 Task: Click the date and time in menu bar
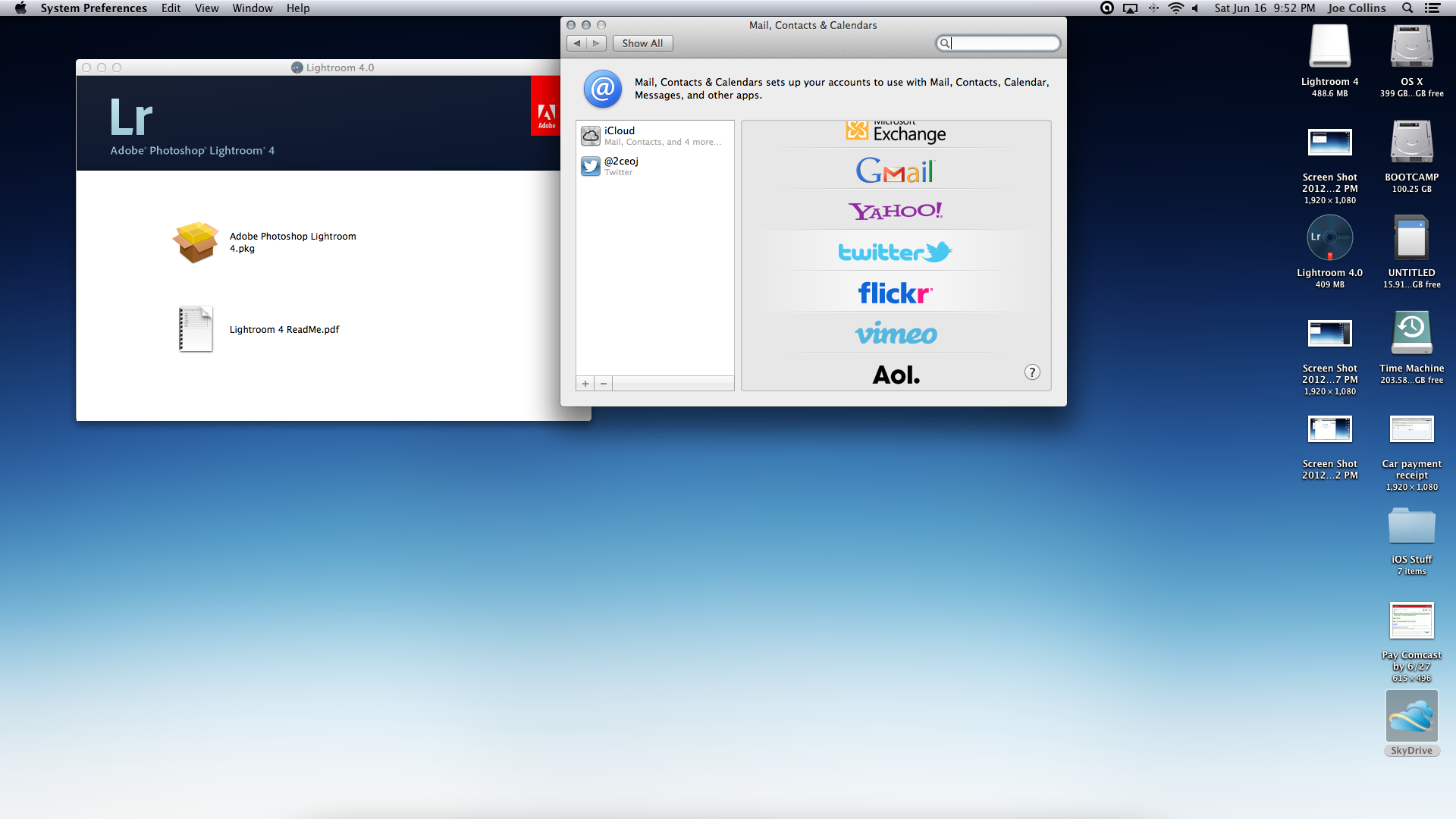pos(1265,8)
